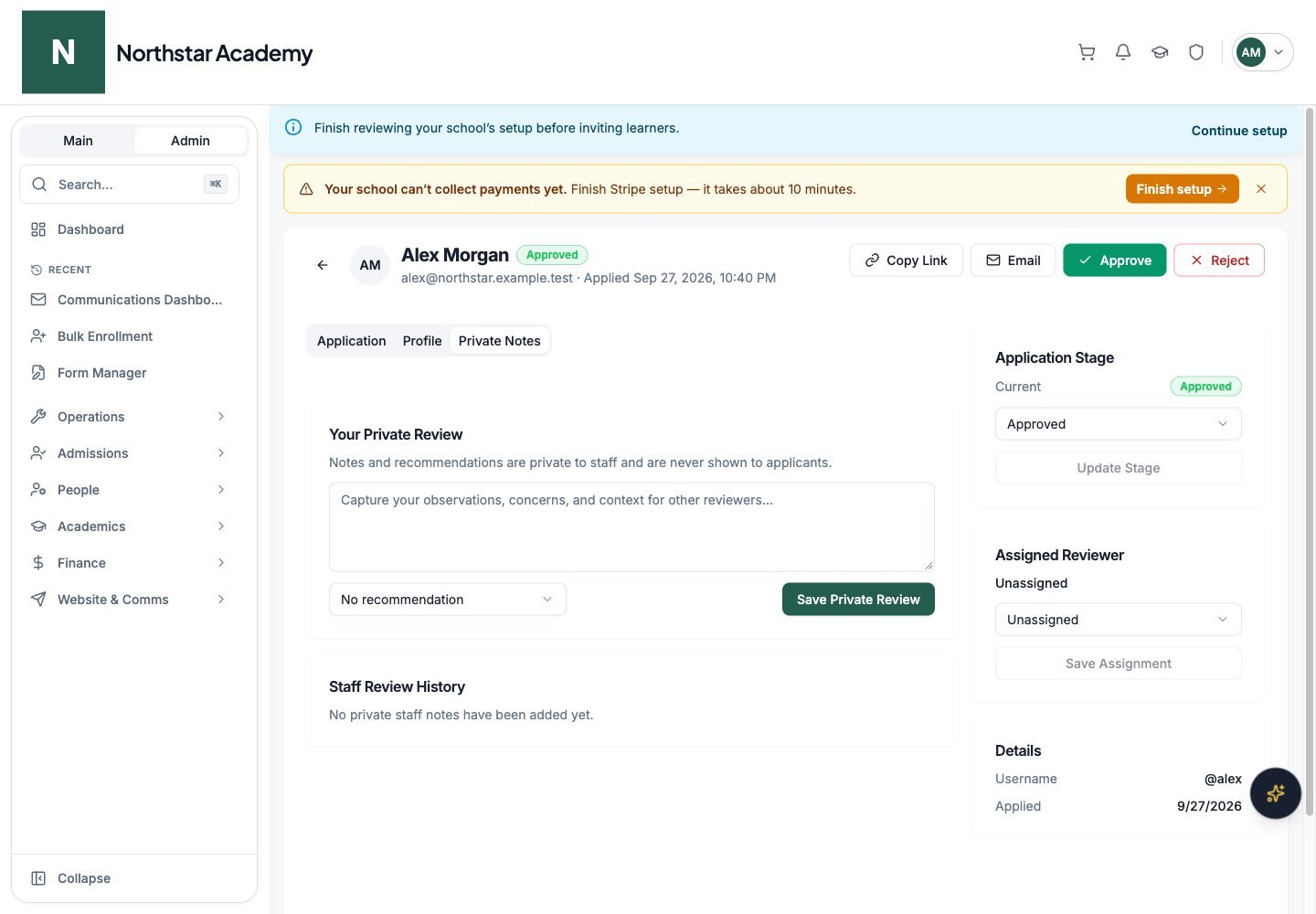Switch to the Admin sidebar tab
The image size is (1316, 914).
pyautogui.click(x=190, y=141)
